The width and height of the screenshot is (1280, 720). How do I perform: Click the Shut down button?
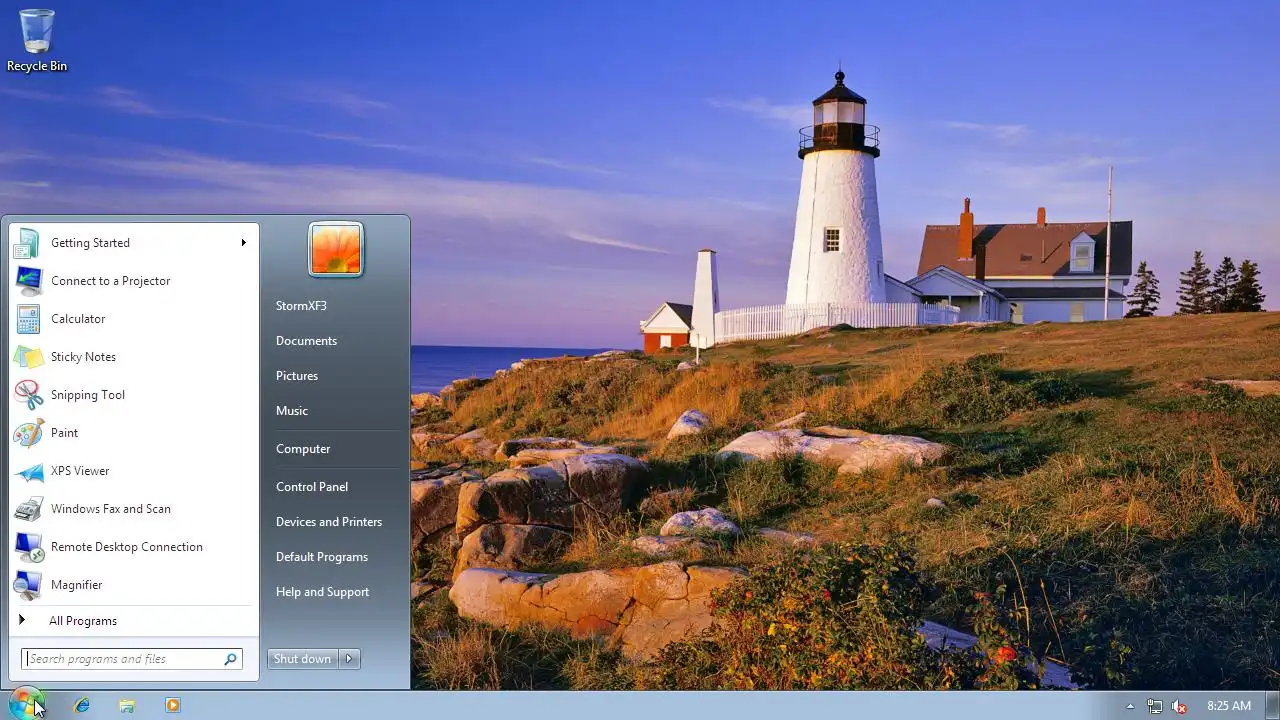303,659
